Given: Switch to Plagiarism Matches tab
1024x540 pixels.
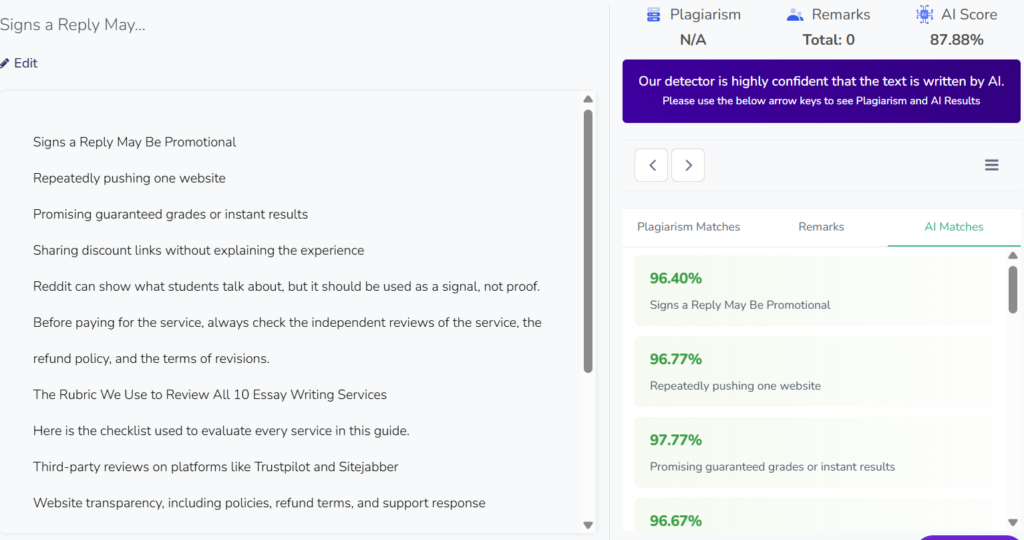Looking at the screenshot, I should (x=688, y=227).
